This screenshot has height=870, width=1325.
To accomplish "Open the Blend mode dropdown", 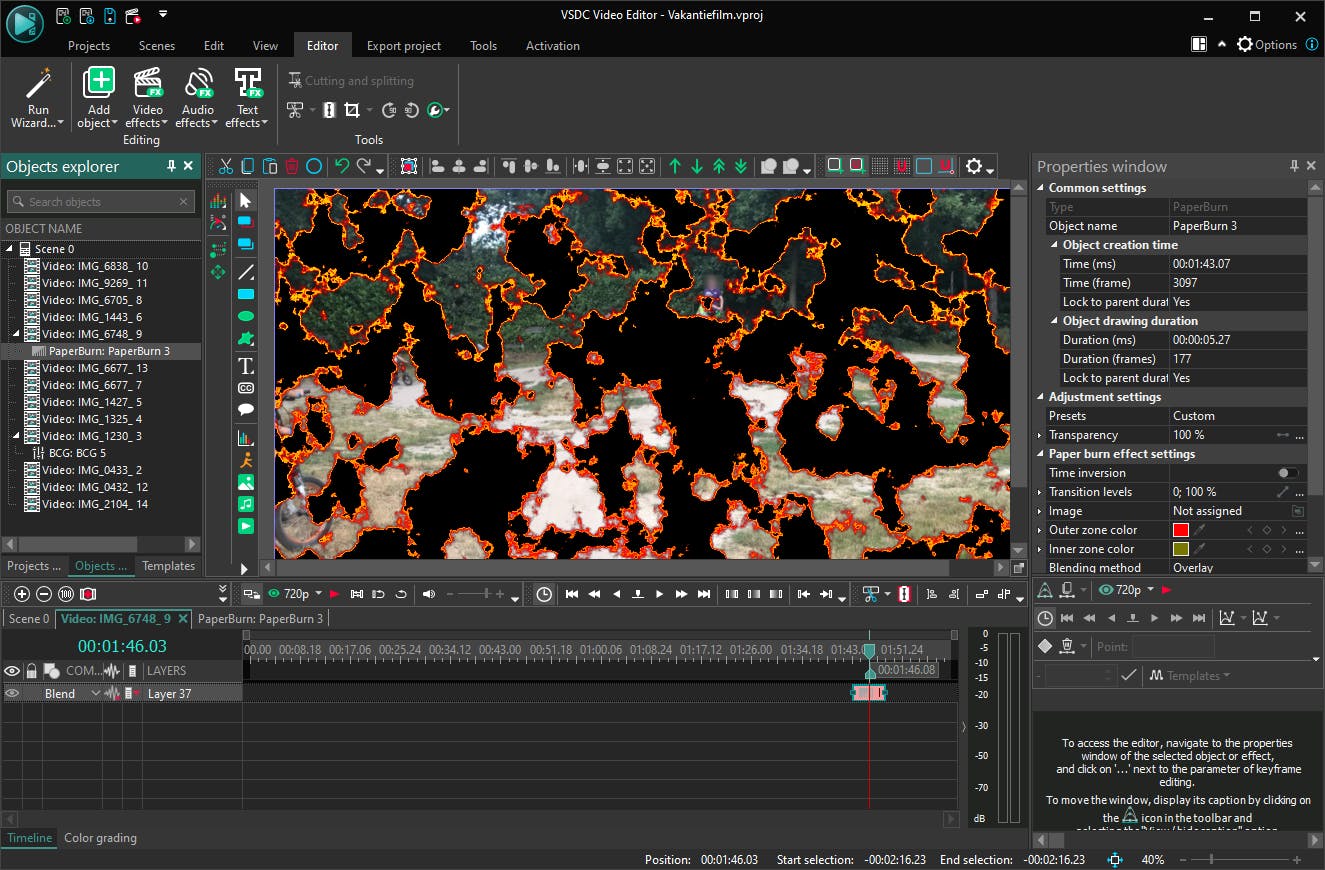I will click(x=96, y=693).
